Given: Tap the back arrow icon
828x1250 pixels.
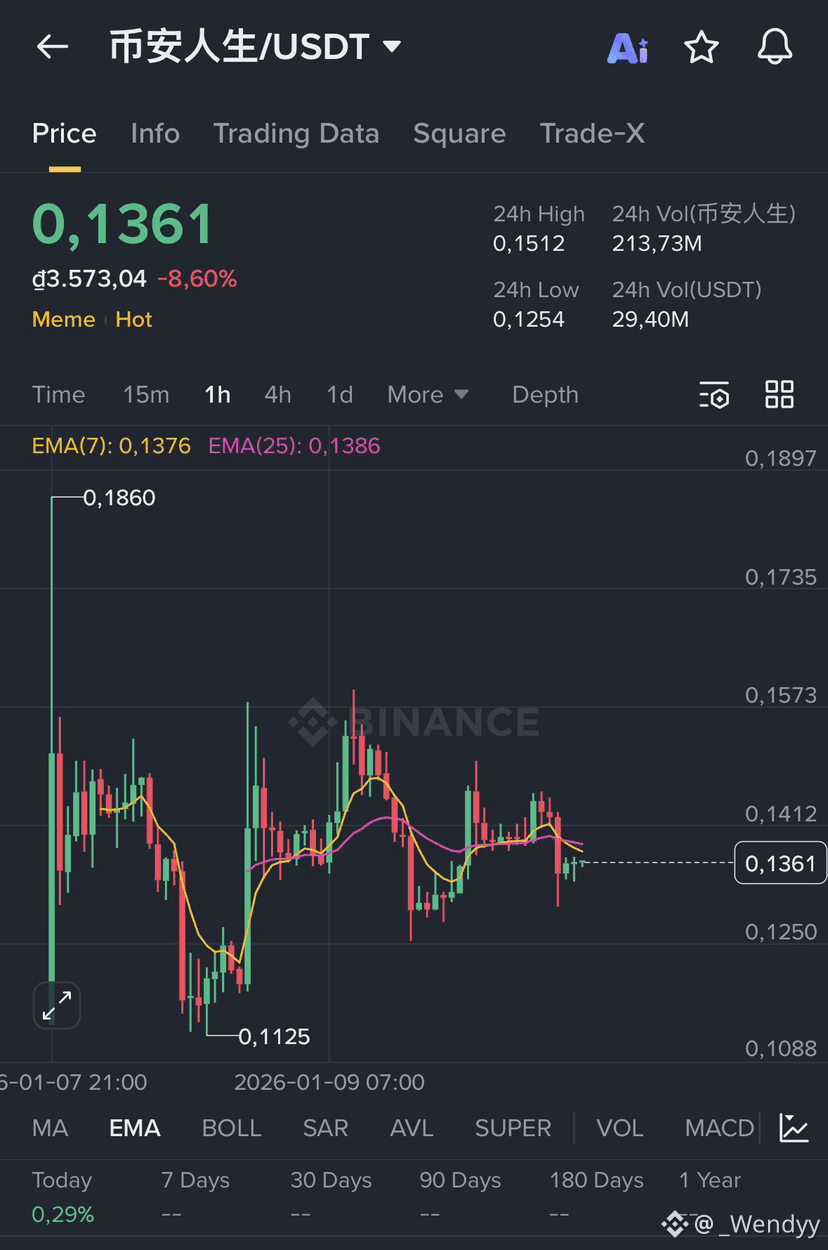Looking at the screenshot, I should (52, 46).
